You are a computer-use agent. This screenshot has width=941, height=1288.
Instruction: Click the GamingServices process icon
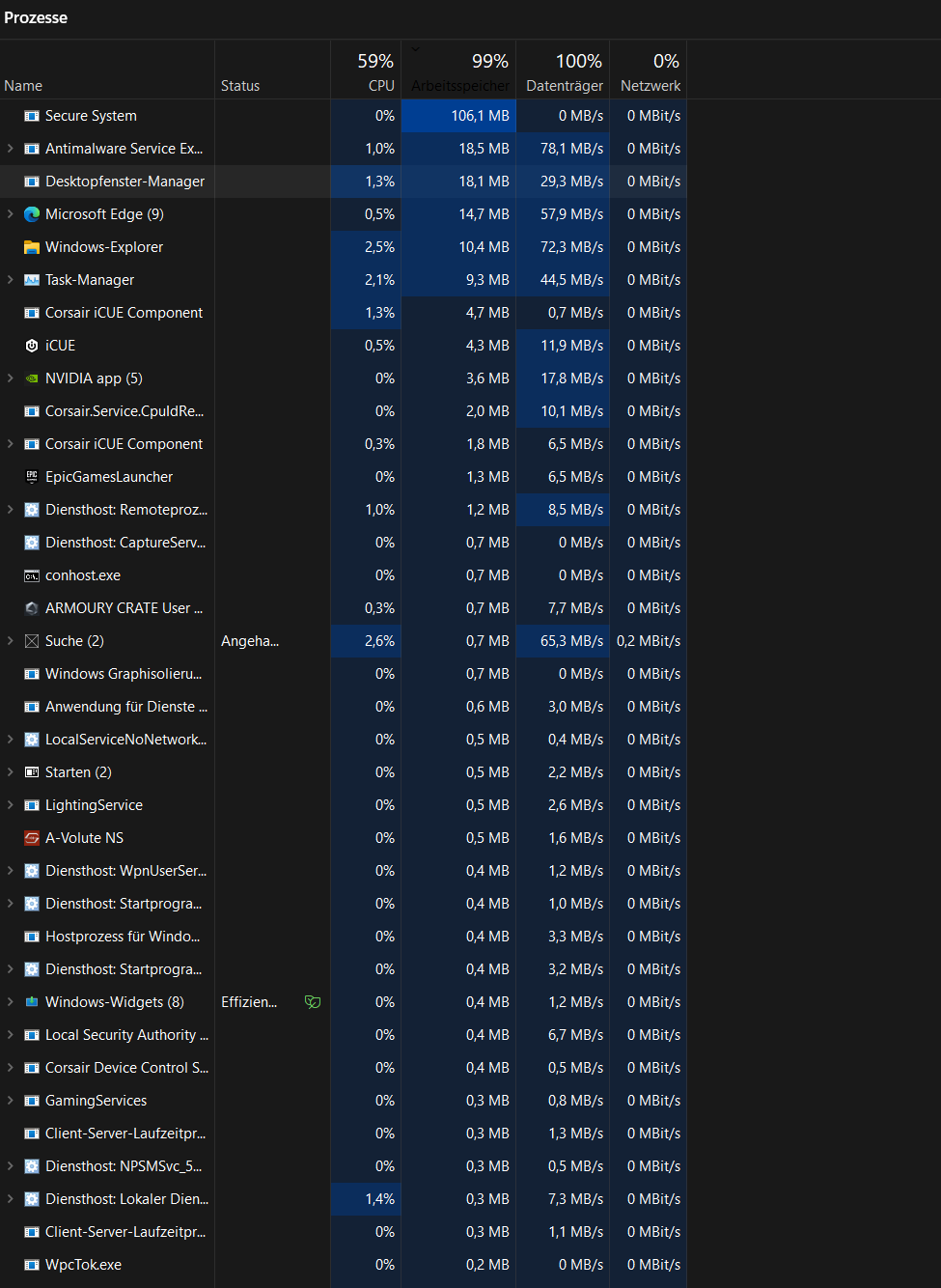pyautogui.click(x=32, y=1101)
